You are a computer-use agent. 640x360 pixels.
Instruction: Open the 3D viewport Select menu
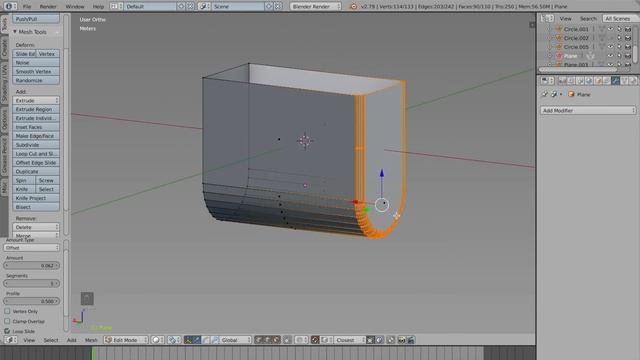click(x=51, y=340)
